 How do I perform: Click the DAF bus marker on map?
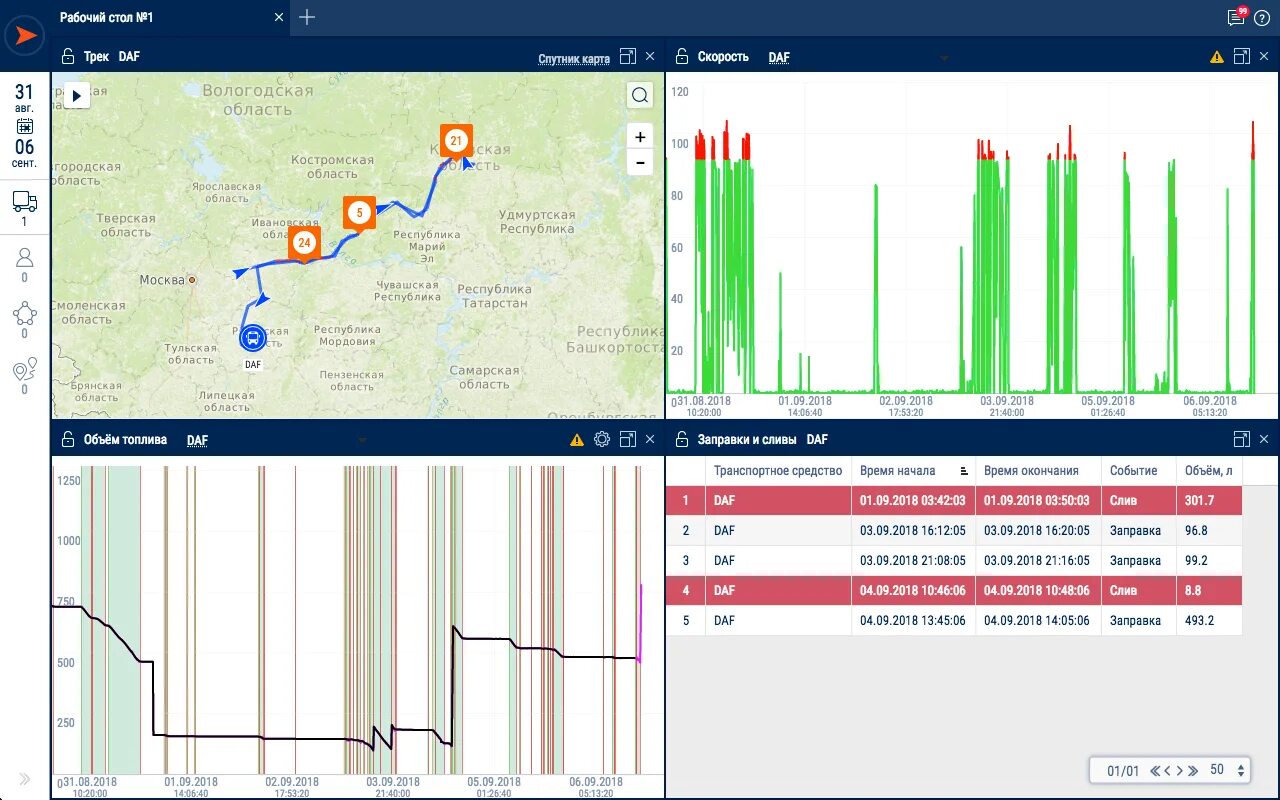(253, 338)
